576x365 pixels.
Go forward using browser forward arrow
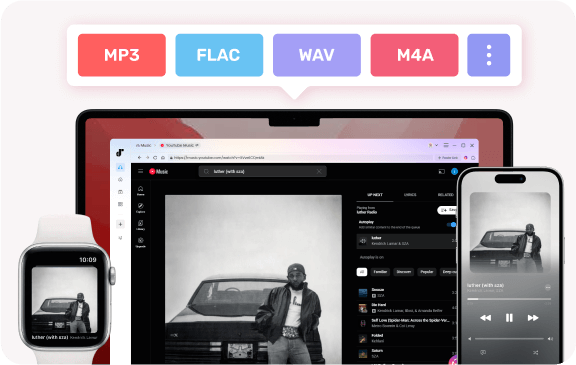(x=147, y=158)
